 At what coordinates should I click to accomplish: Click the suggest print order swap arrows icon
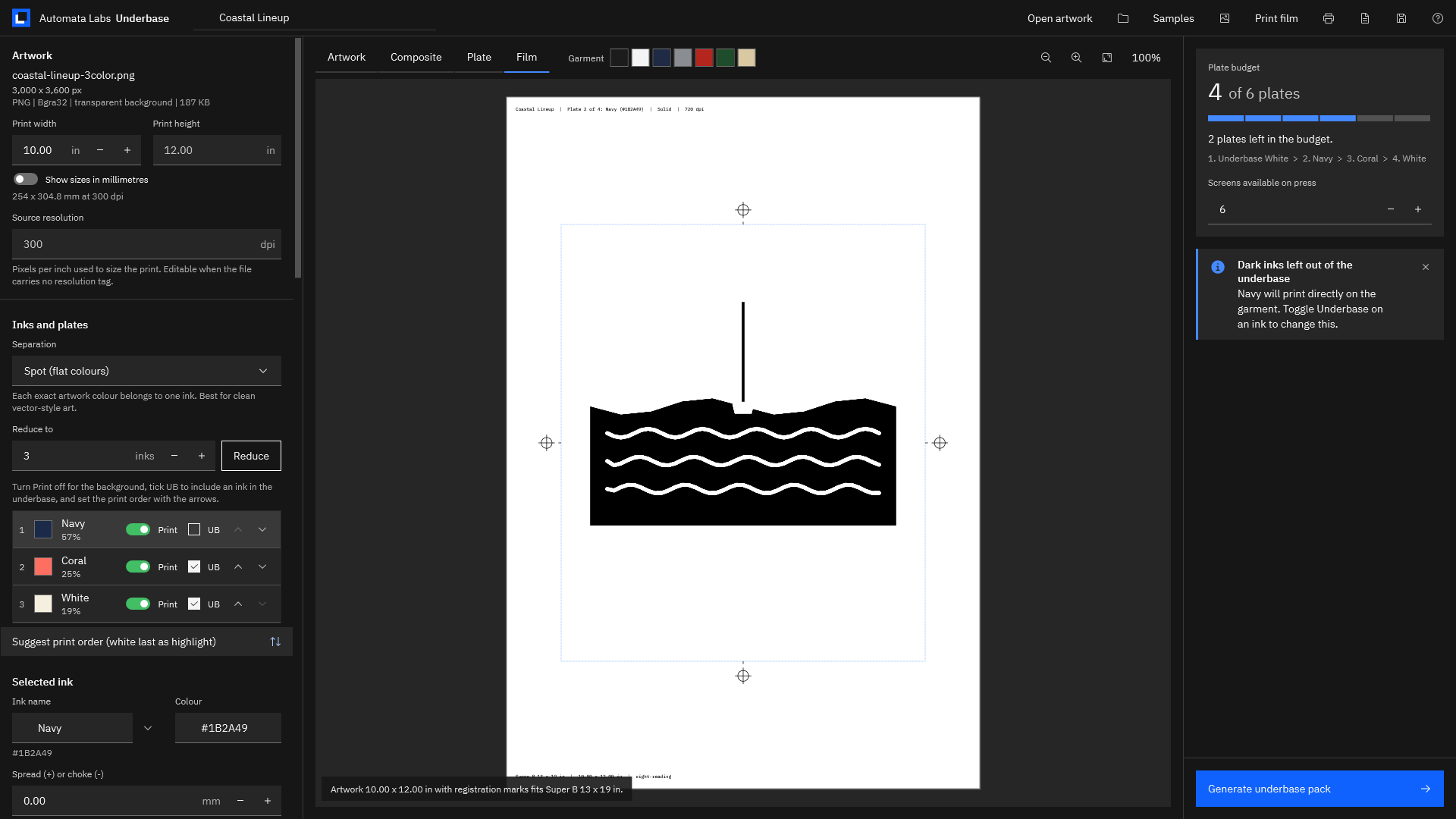coord(275,642)
